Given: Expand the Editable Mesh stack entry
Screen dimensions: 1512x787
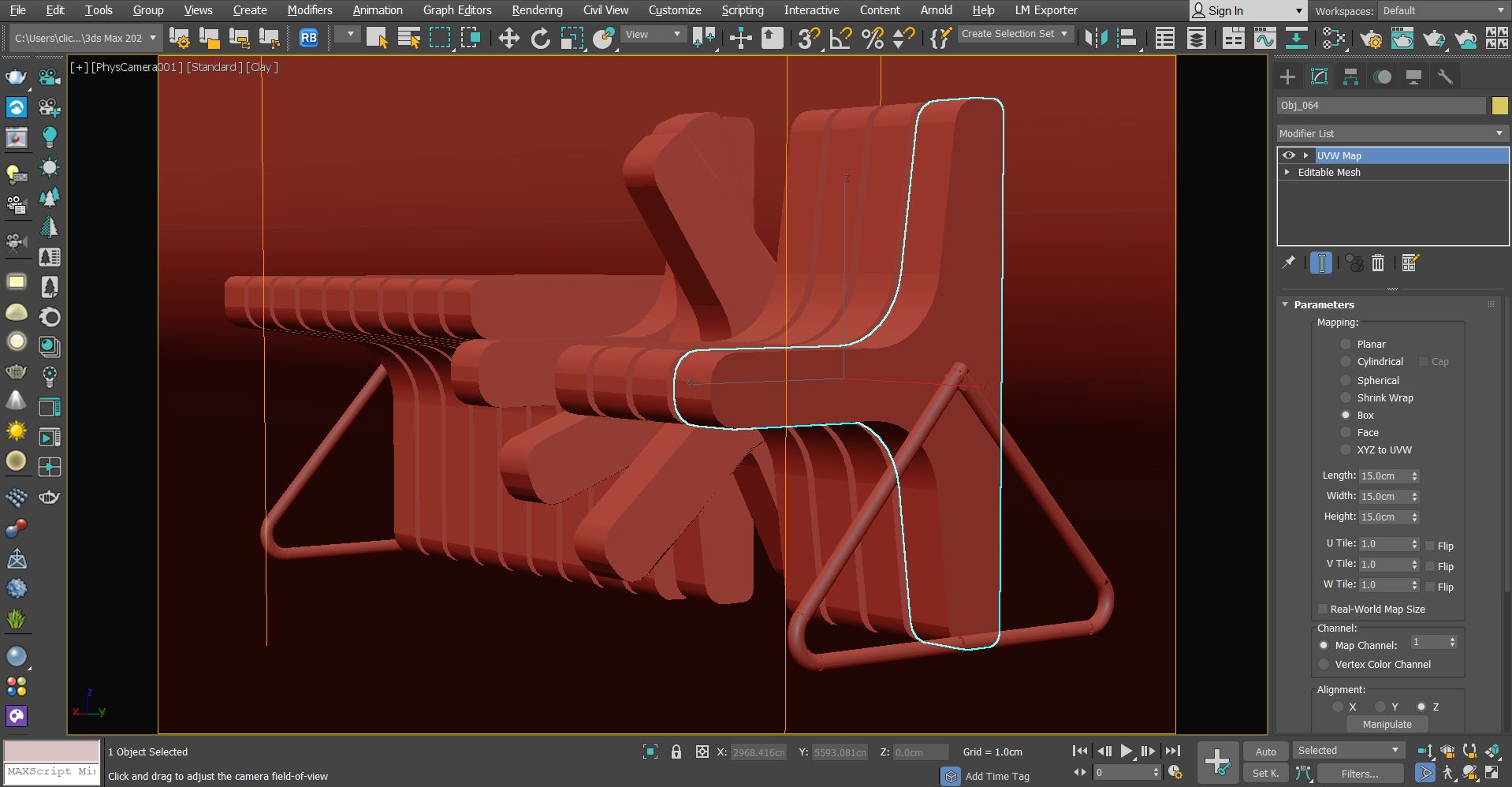Looking at the screenshot, I should pyautogui.click(x=1287, y=172).
